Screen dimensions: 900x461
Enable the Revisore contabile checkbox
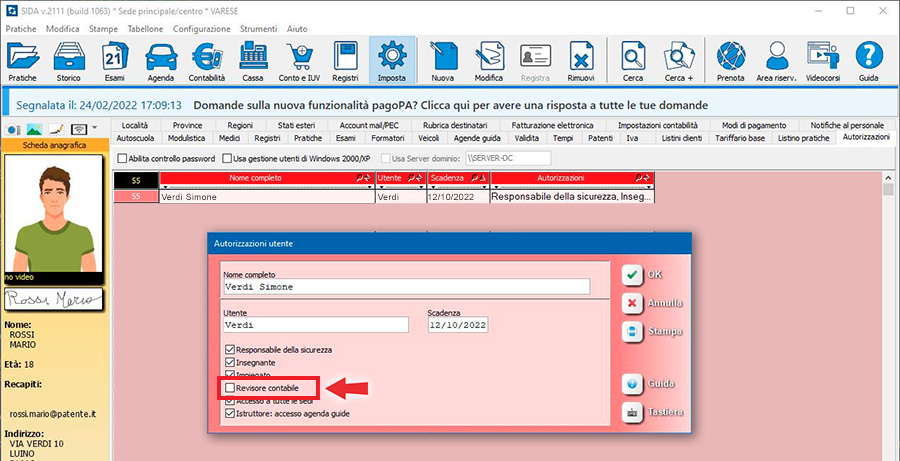[231, 387]
